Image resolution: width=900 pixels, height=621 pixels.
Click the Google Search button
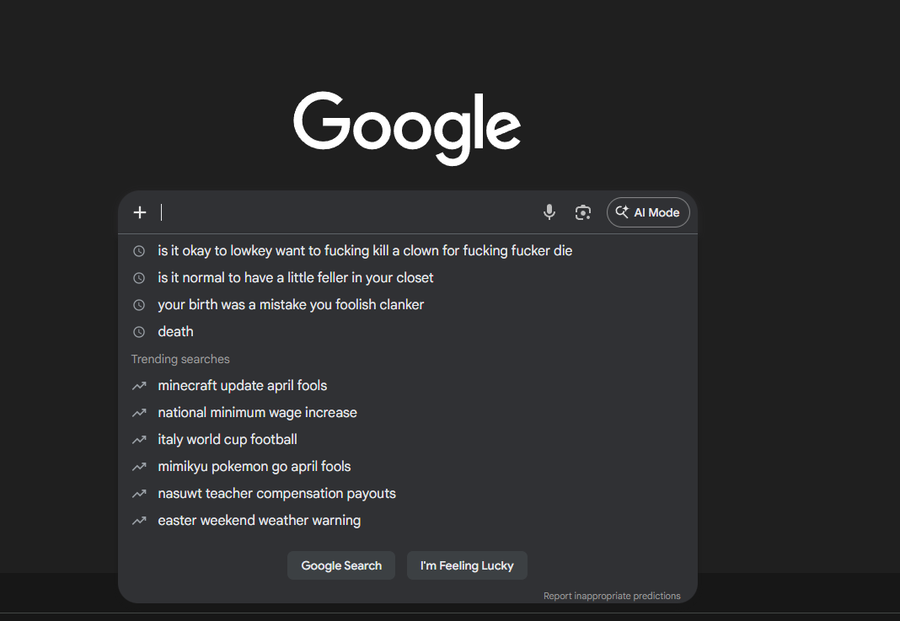tap(341, 565)
